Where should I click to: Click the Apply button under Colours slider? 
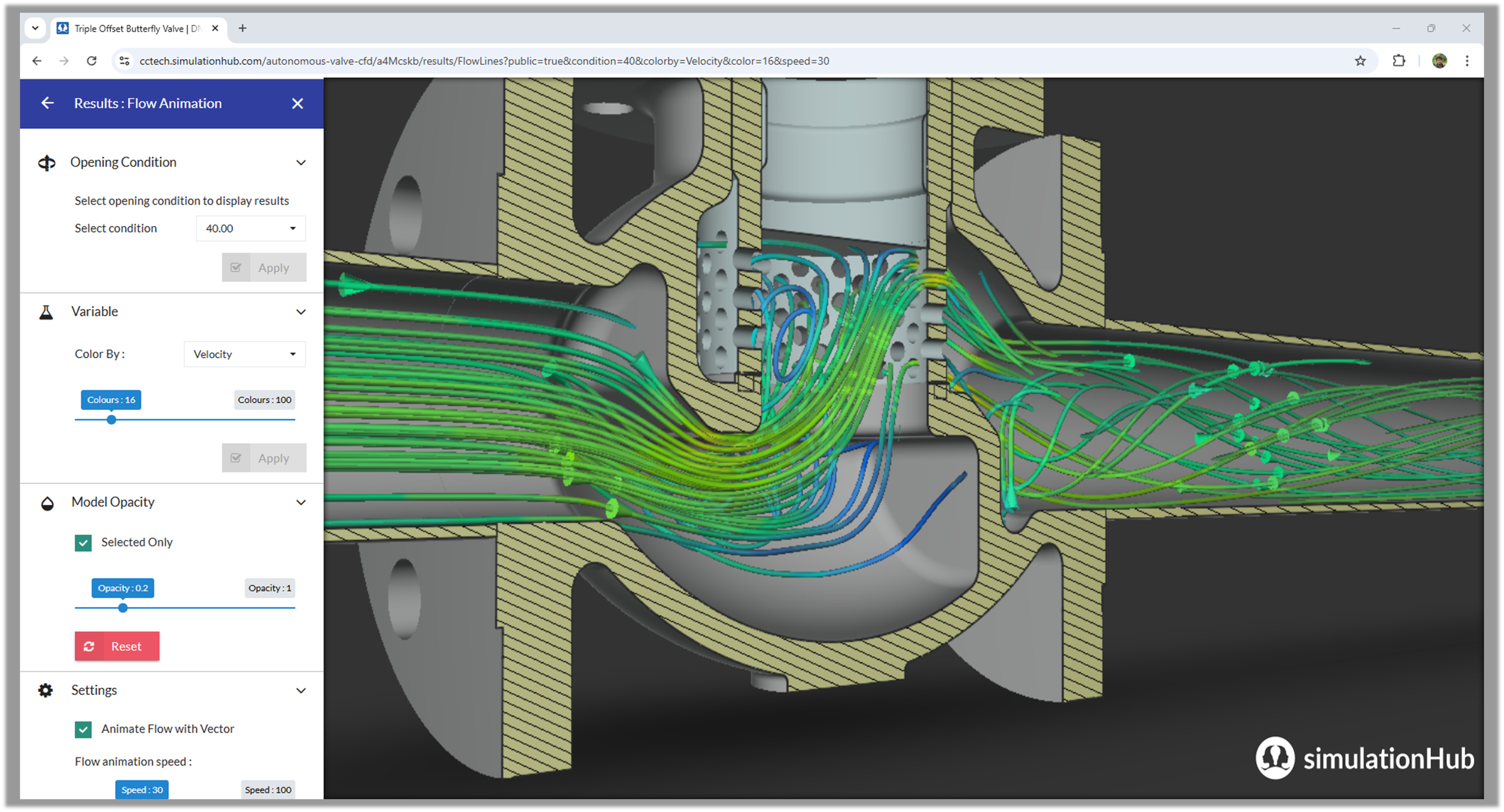tap(264, 458)
